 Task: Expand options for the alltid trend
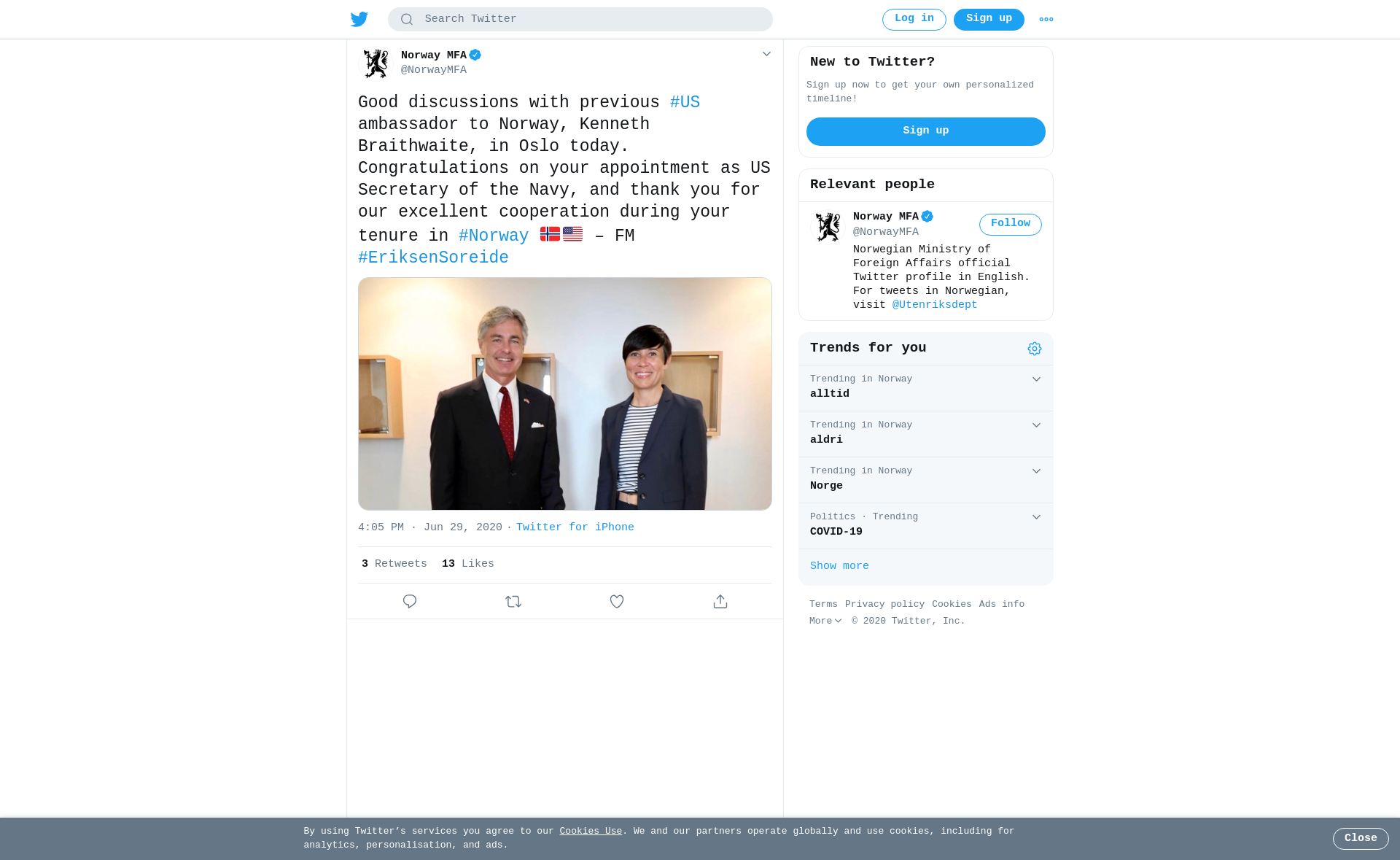click(1036, 379)
